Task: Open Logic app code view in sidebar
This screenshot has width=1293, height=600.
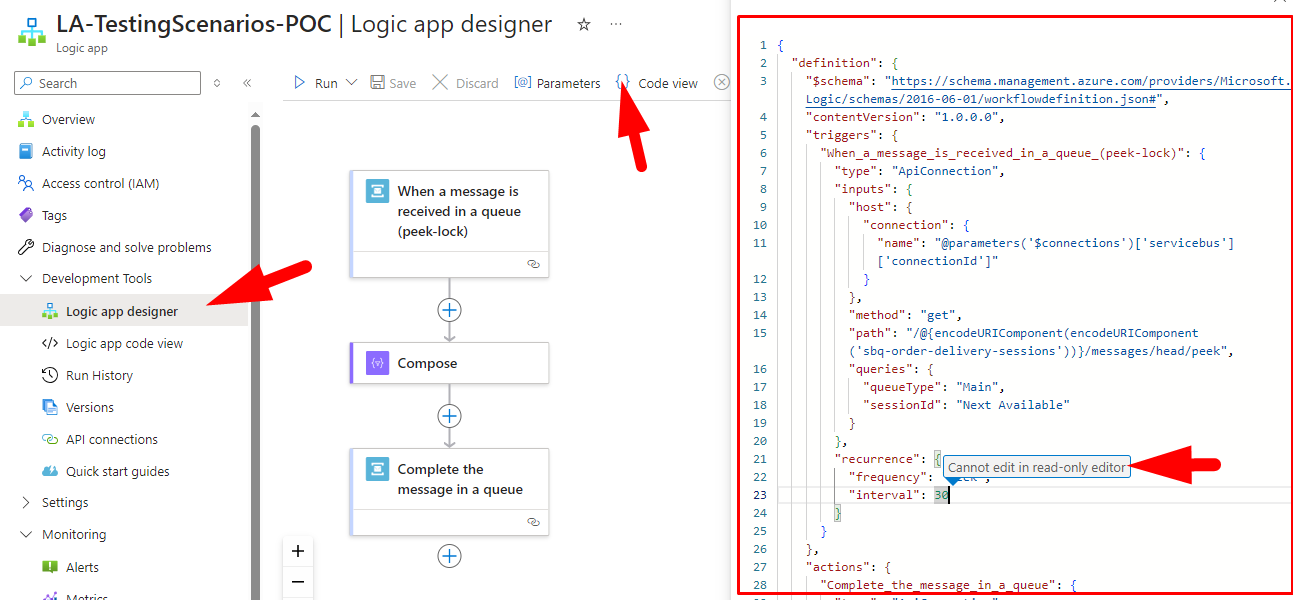Action: tap(124, 343)
